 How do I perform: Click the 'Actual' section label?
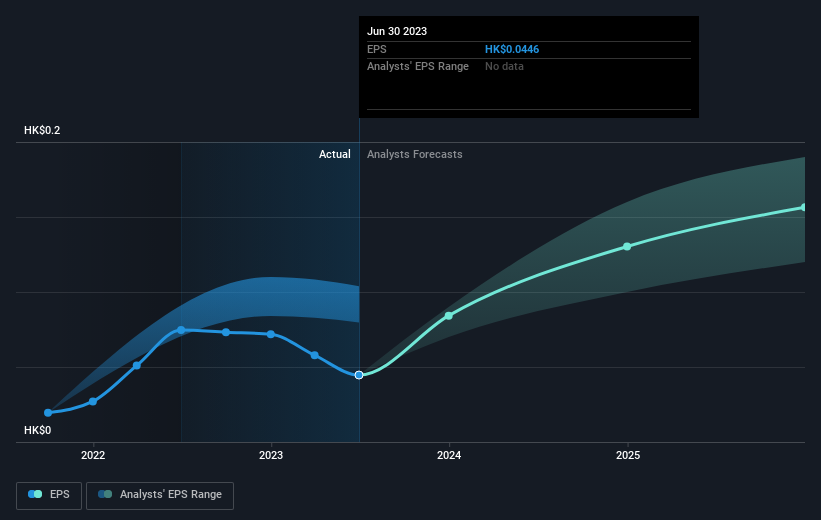335,154
